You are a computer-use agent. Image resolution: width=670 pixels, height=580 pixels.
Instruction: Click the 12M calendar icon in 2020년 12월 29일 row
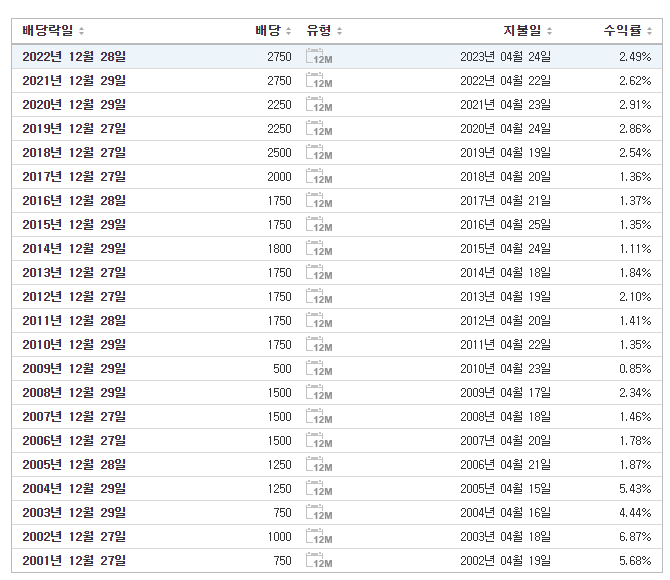coord(319,105)
